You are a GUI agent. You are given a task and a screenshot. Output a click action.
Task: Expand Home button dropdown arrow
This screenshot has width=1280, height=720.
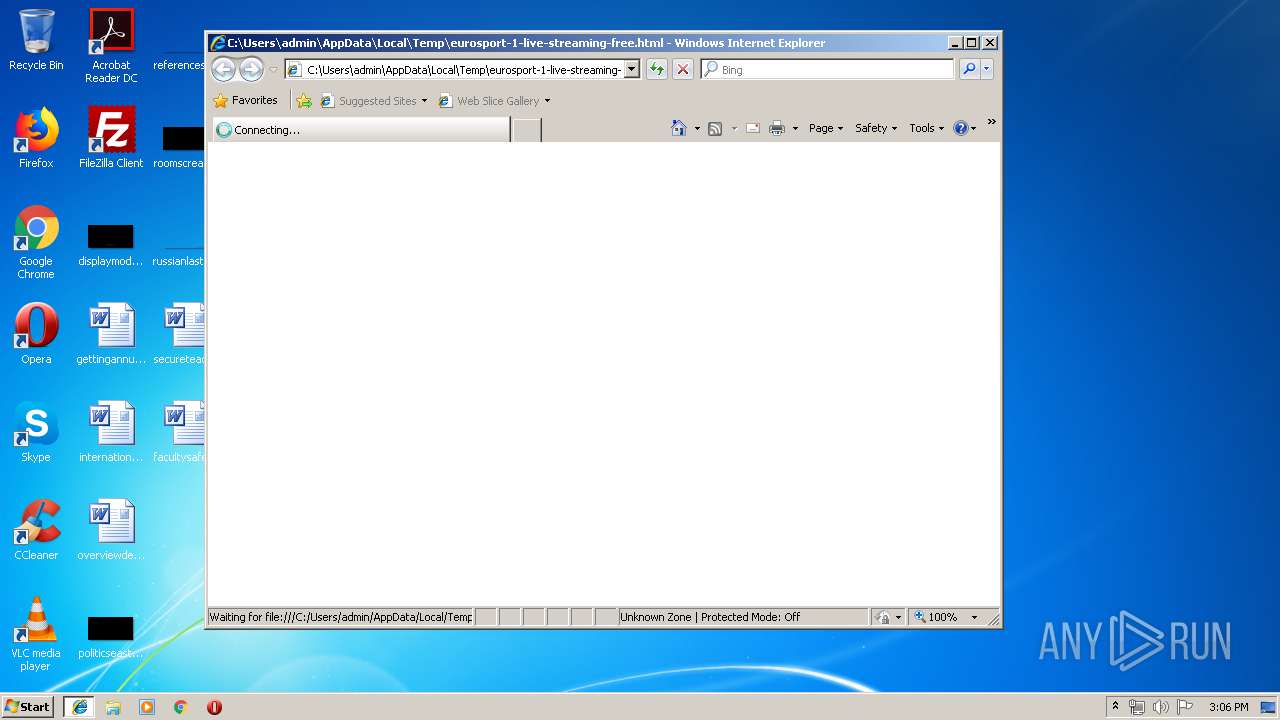[697, 128]
